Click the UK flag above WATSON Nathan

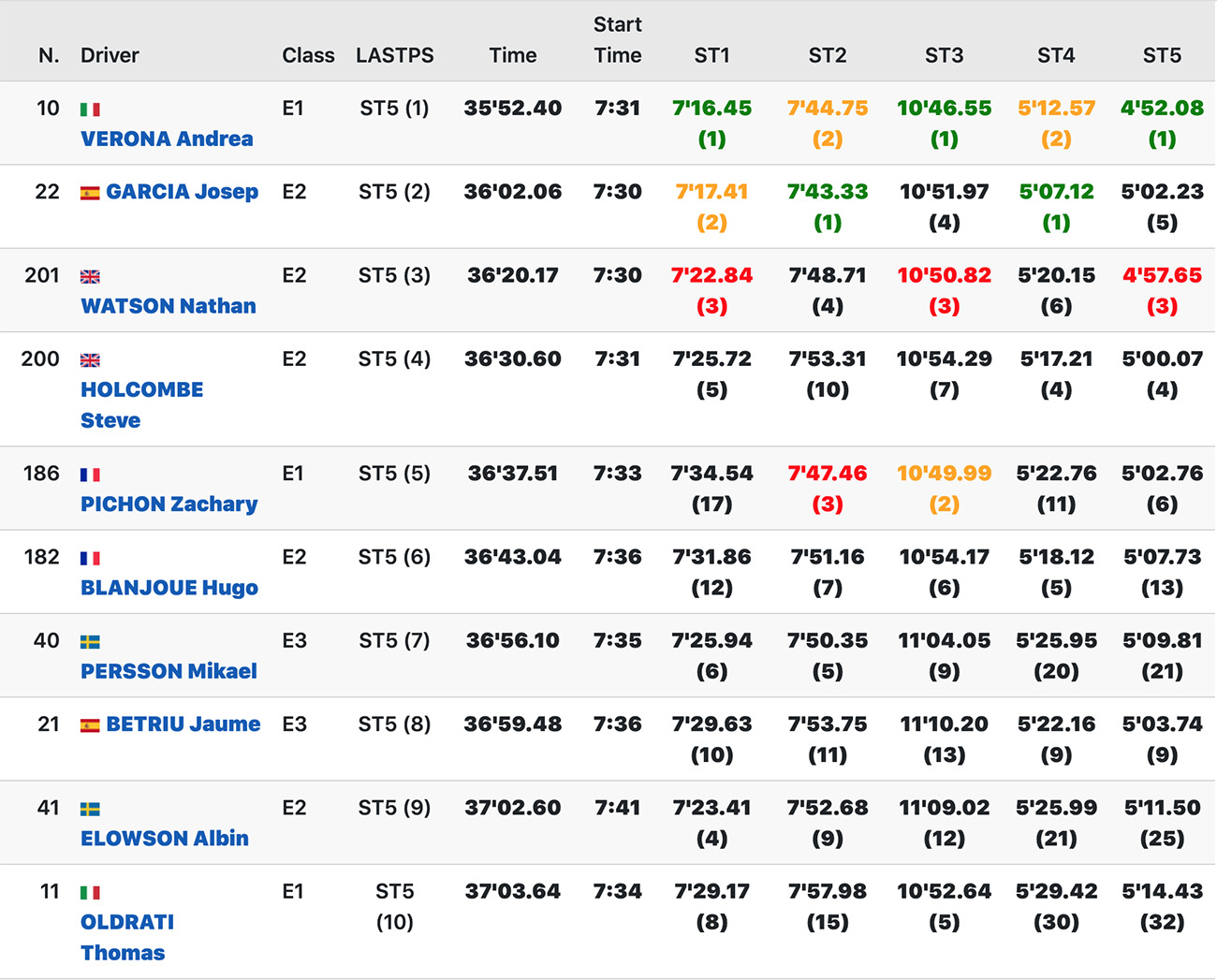[90, 277]
